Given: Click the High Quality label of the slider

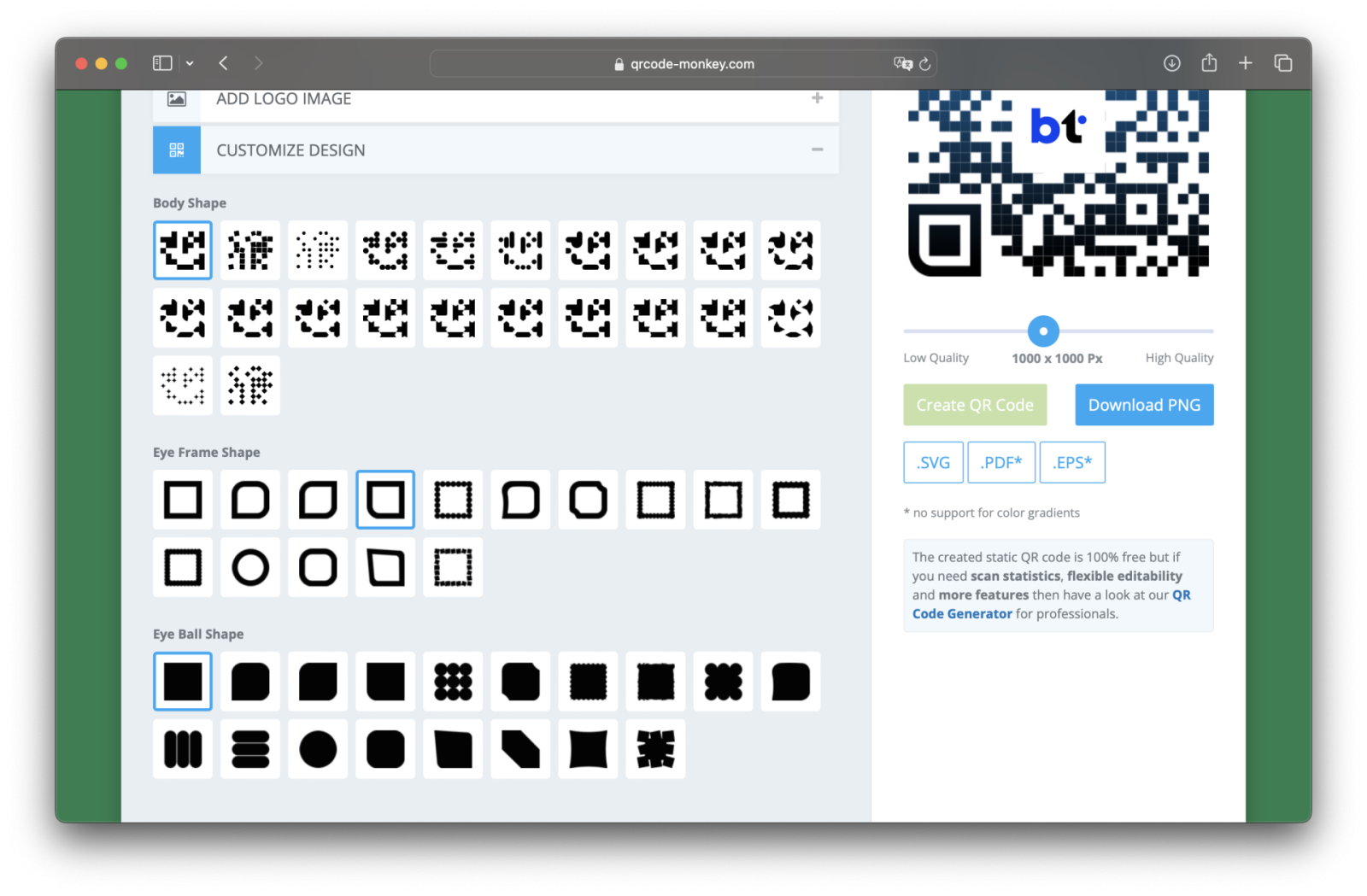Looking at the screenshot, I should [x=1179, y=358].
